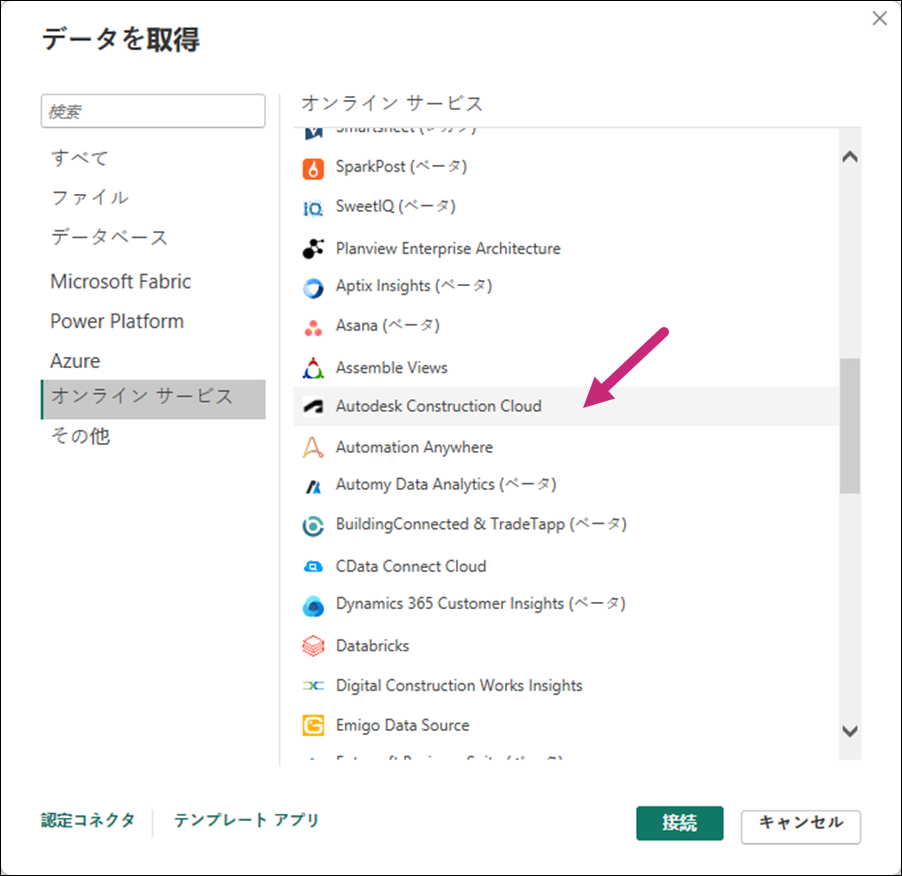Click the 検索 search box
The height and width of the screenshot is (876, 902).
(x=153, y=111)
